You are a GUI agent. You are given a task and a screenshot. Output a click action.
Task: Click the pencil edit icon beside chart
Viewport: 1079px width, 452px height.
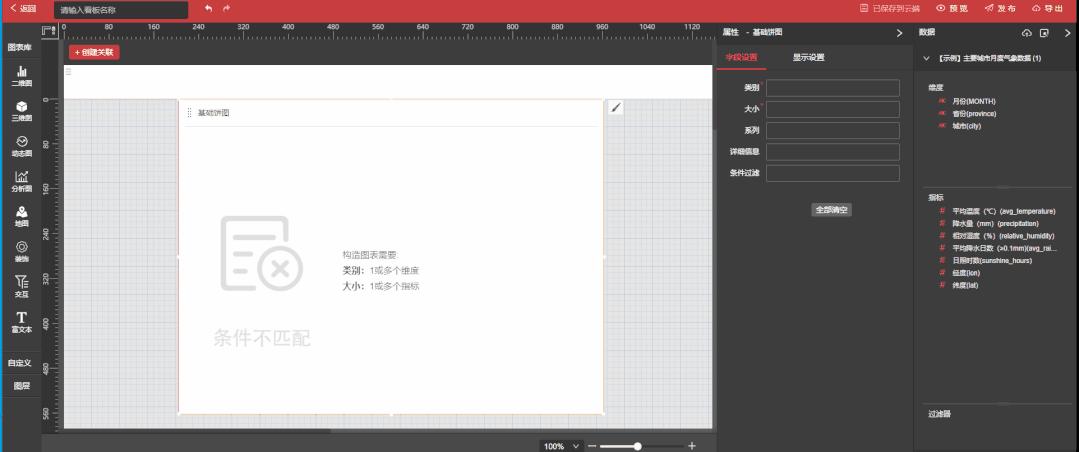[x=616, y=107]
